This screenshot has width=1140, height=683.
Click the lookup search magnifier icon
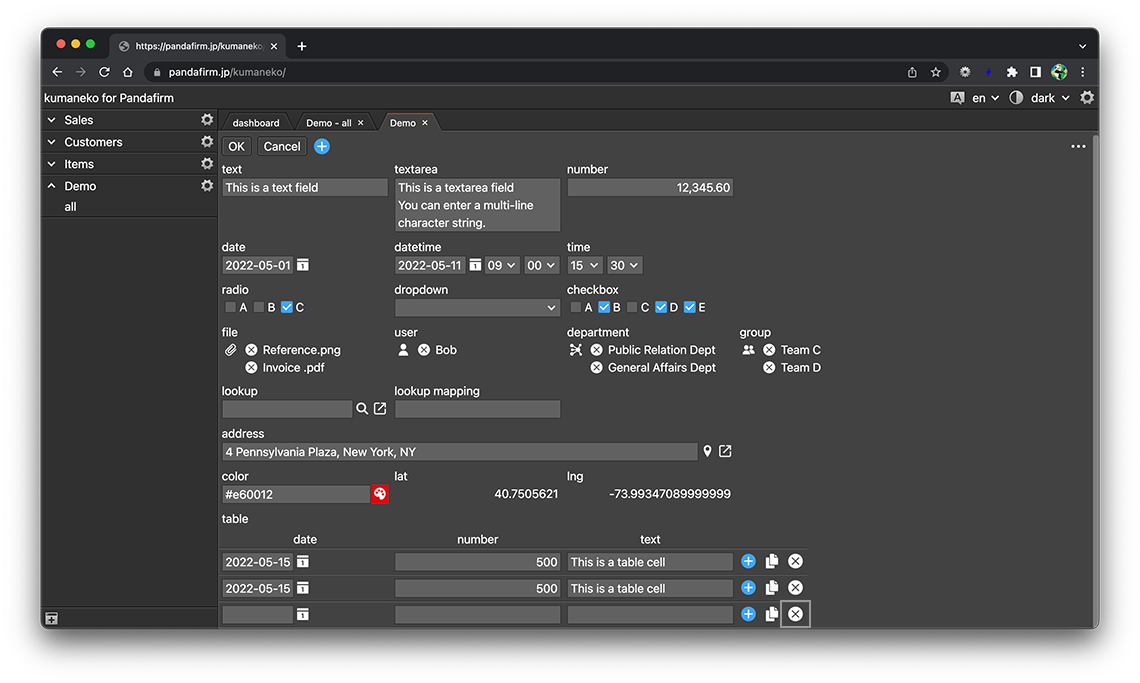coord(362,409)
